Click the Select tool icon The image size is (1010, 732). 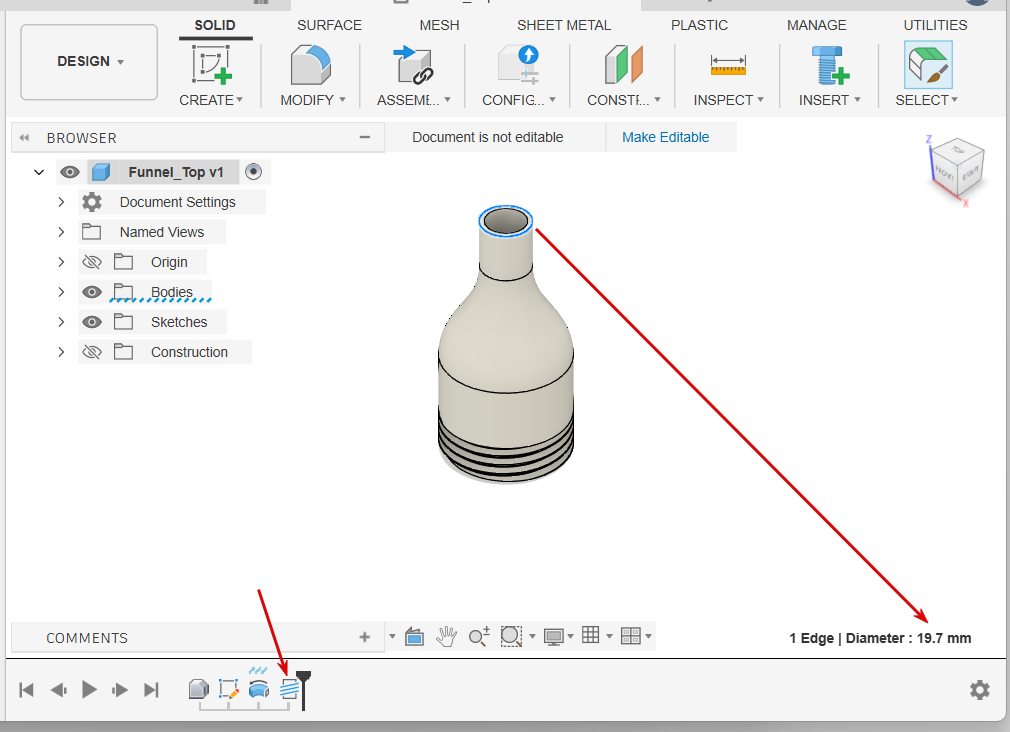tap(928, 64)
